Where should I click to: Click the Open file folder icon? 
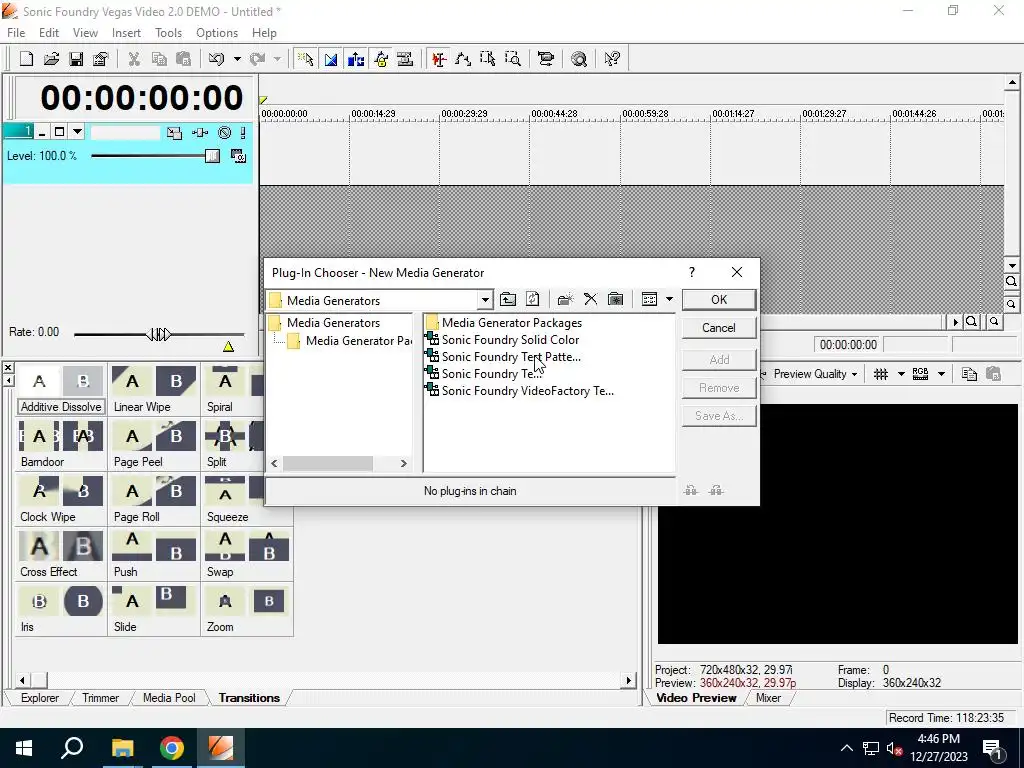point(51,59)
